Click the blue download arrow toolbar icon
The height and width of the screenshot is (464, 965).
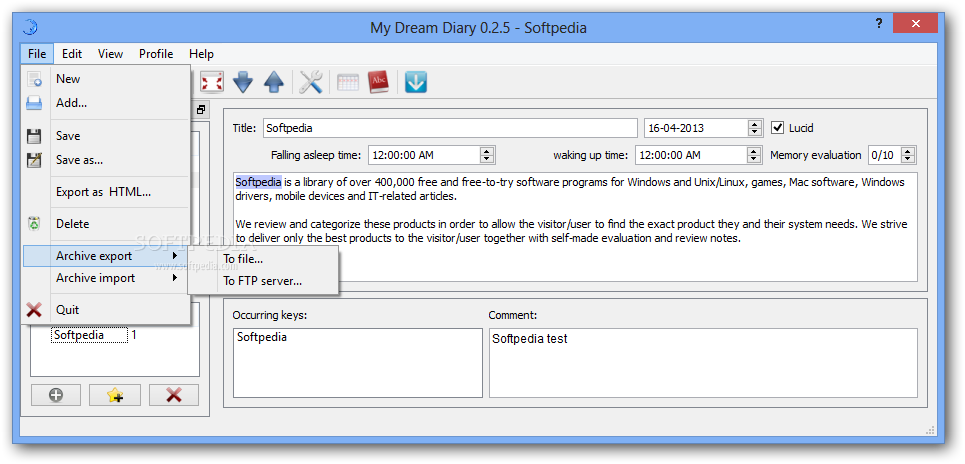coord(416,82)
